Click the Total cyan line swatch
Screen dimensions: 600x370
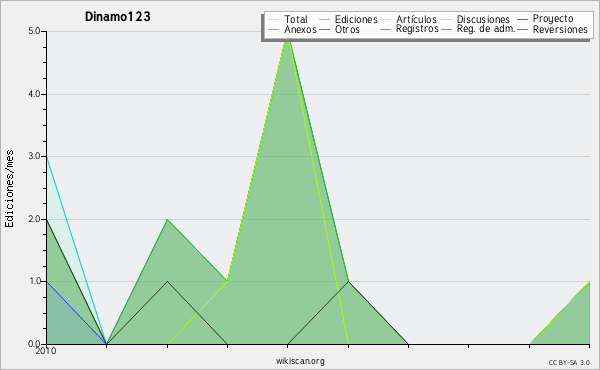274,20
